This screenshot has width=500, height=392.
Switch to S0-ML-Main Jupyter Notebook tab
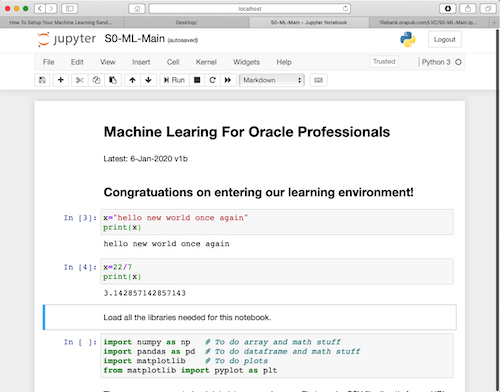tap(309, 22)
